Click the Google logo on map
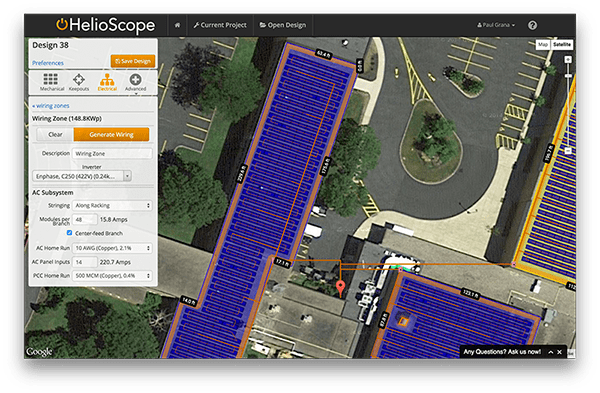This screenshot has width=600, height=393. pos(39,351)
